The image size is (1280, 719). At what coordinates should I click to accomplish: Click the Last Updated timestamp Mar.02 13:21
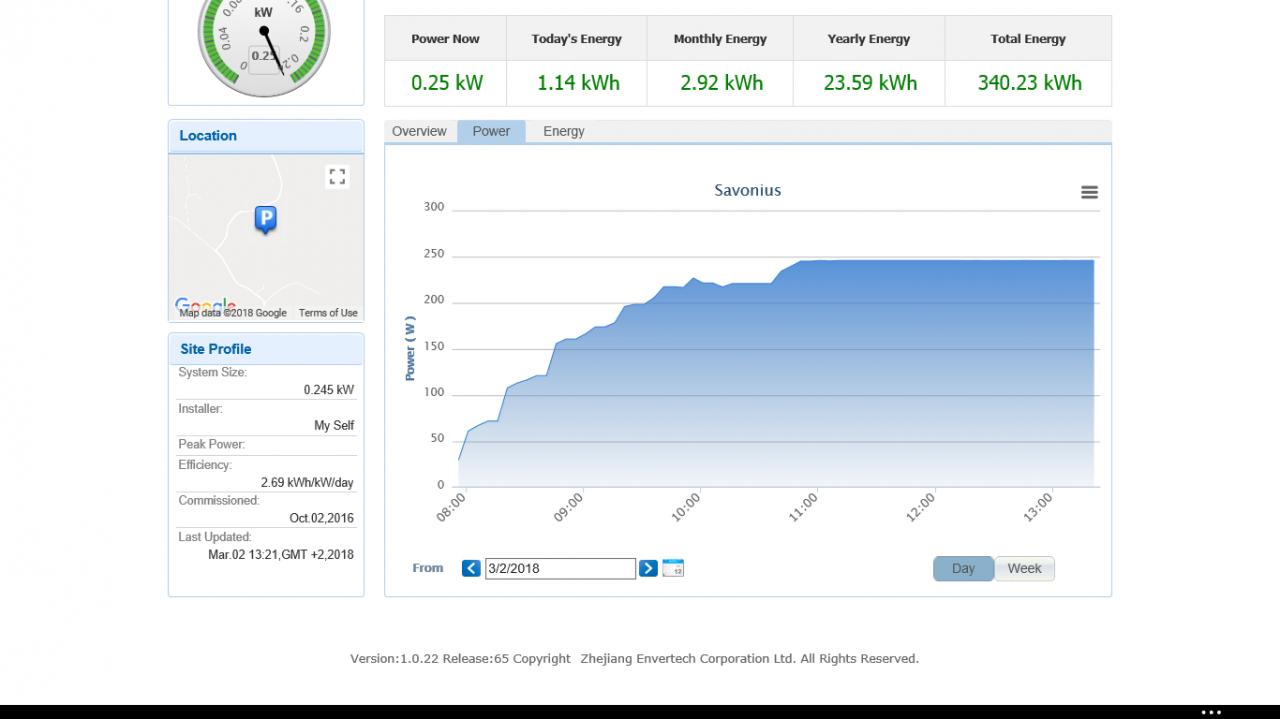(x=281, y=555)
